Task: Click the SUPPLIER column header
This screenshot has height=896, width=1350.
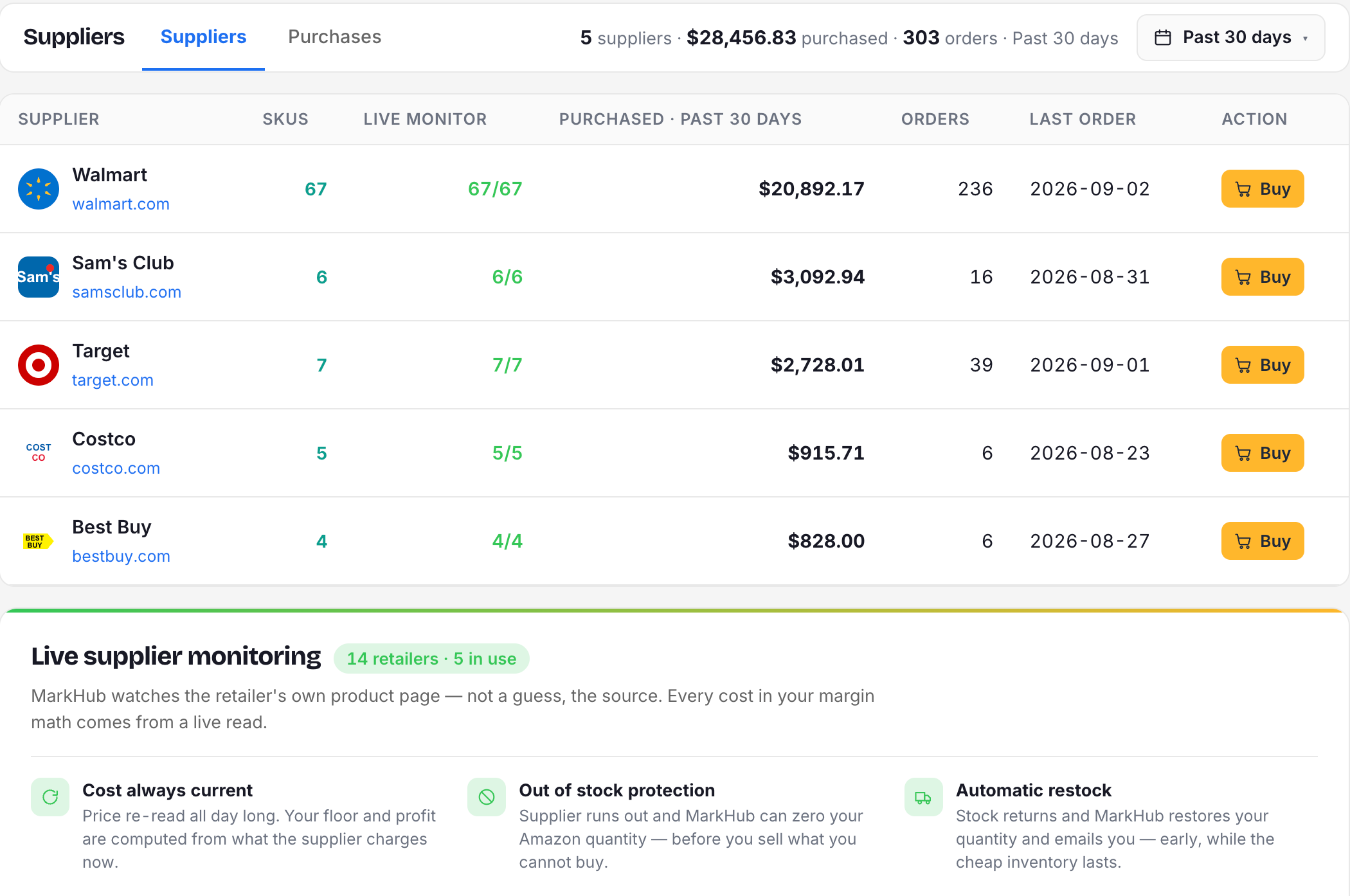Action: [x=59, y=119]
